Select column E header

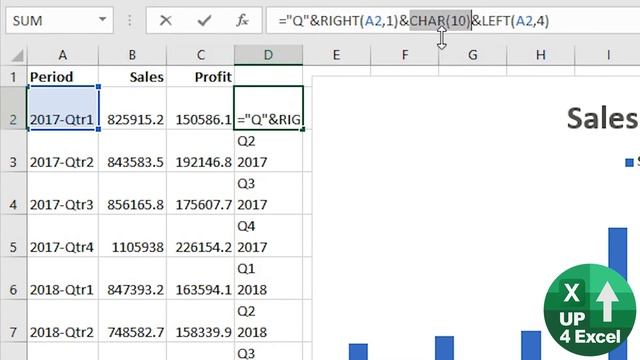click(x=336, y=55)
